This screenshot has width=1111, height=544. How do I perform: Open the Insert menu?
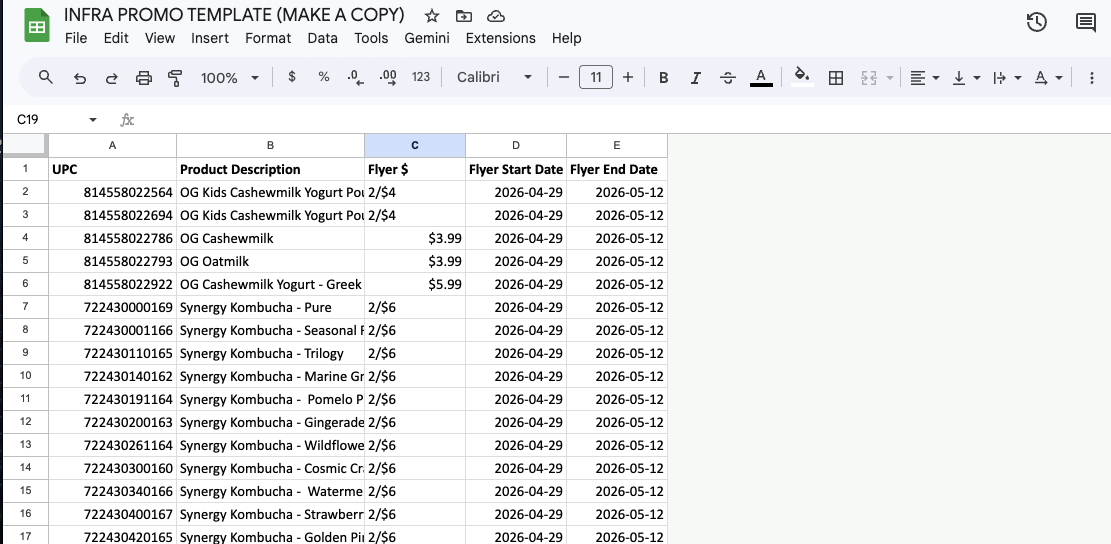210,38
